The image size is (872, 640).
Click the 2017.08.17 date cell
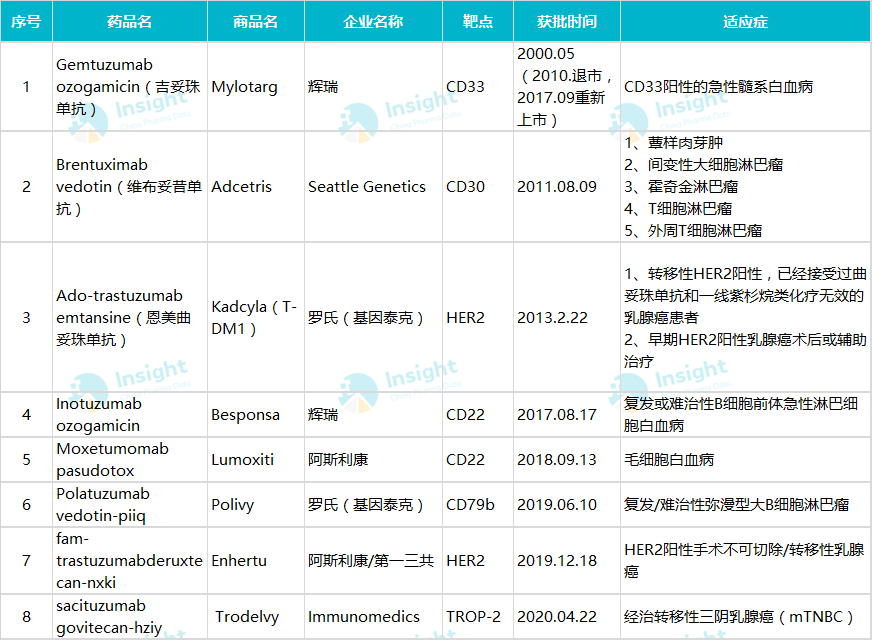(x=567, y=415)
